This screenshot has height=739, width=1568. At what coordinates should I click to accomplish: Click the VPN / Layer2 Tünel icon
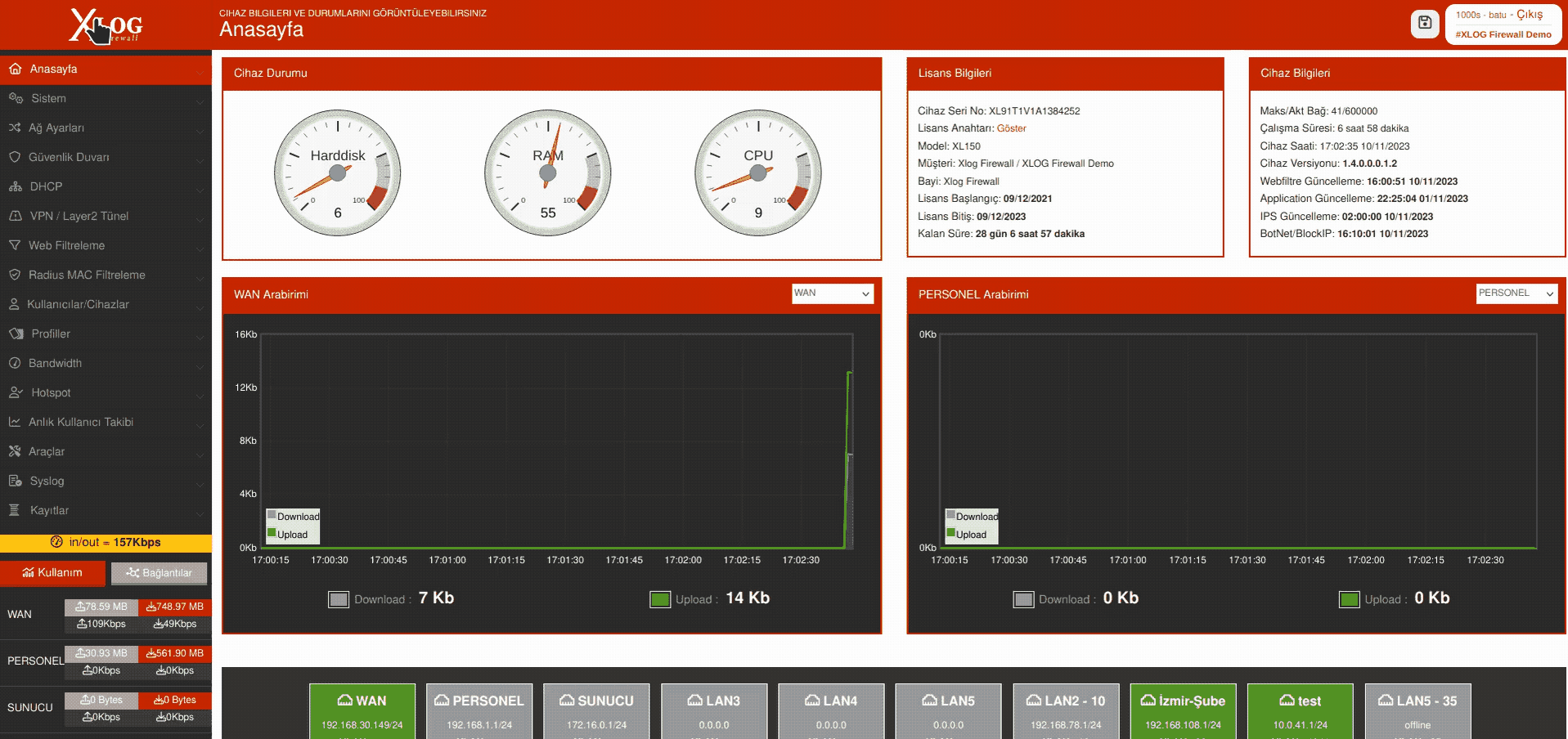(16, 216)
